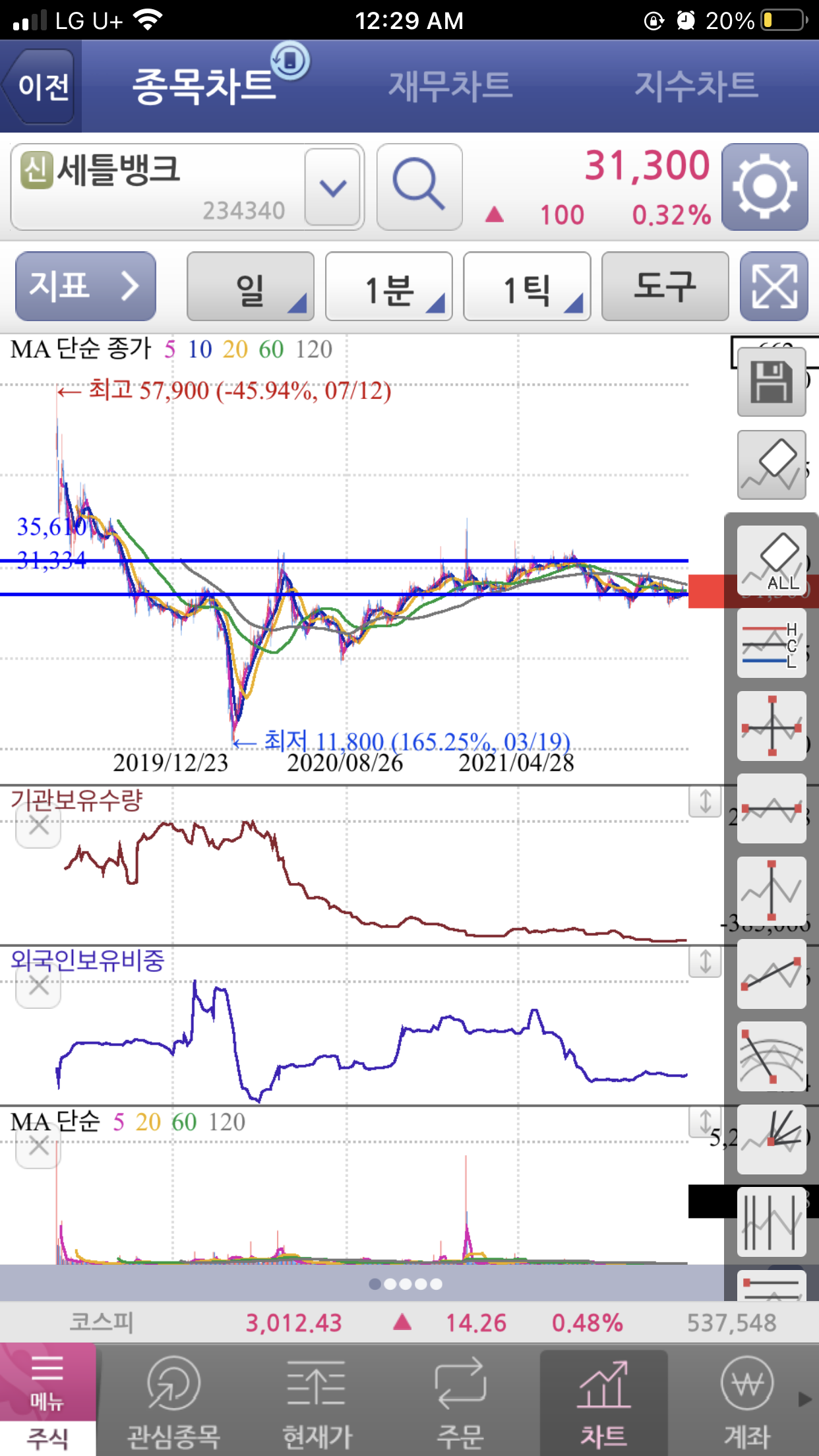Tap the chart page indicator dots

coord(406,1284)
